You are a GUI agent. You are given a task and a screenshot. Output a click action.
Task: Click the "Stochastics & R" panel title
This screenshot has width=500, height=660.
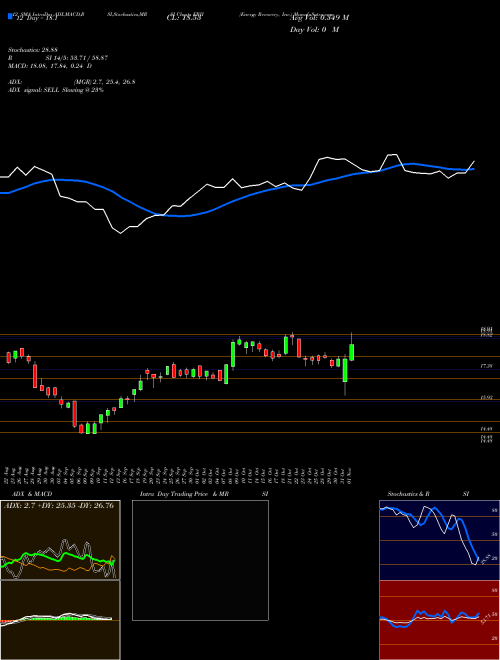coord(409,494)
